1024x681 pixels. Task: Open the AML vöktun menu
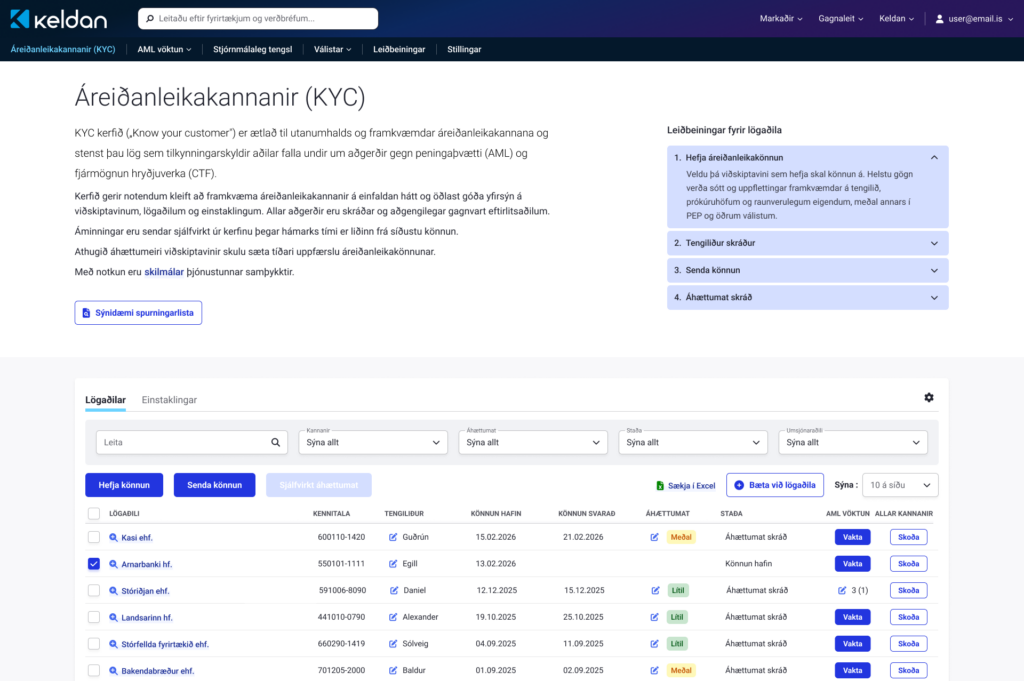[x=164, y=48]
